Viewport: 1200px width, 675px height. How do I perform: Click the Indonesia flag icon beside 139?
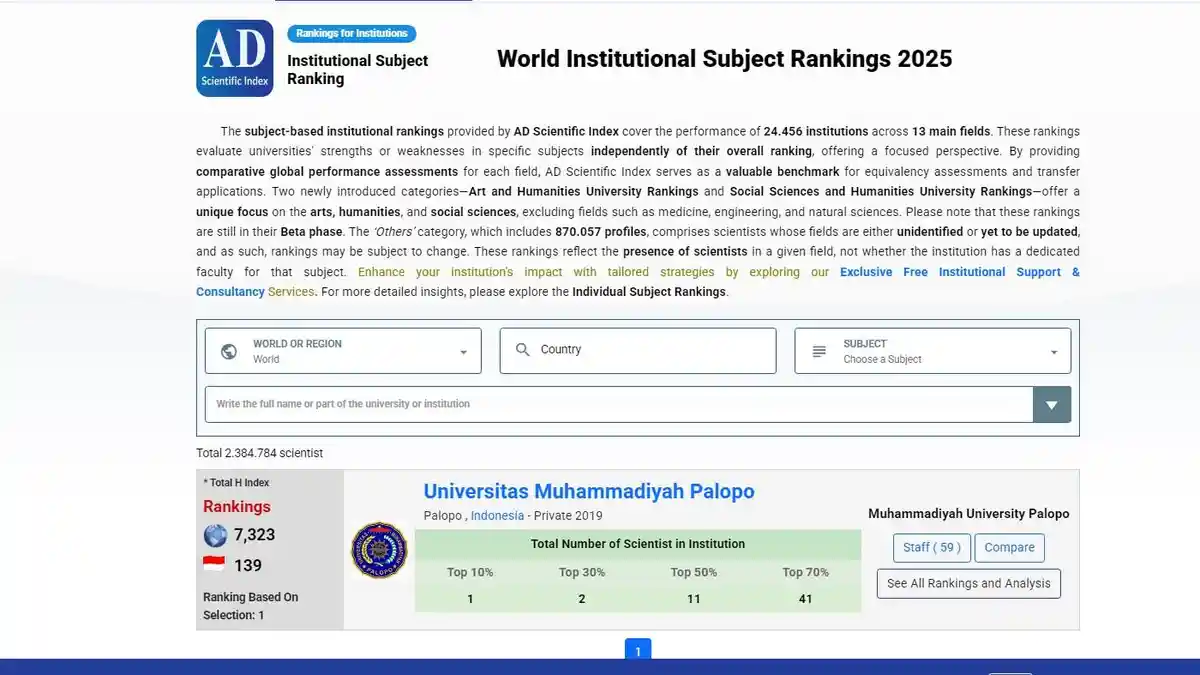click(214, 565)
